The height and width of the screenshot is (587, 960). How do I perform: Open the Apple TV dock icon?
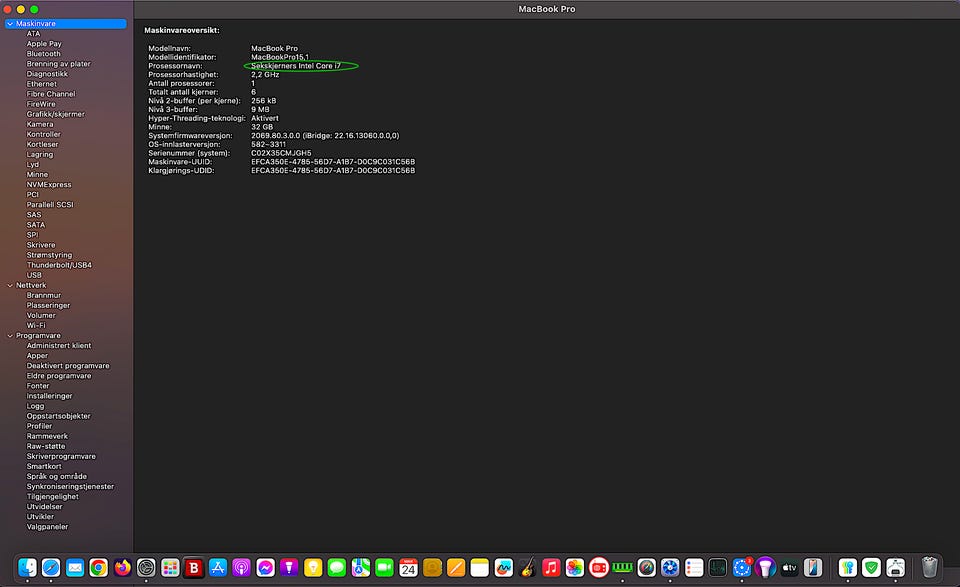pos(790,567)
